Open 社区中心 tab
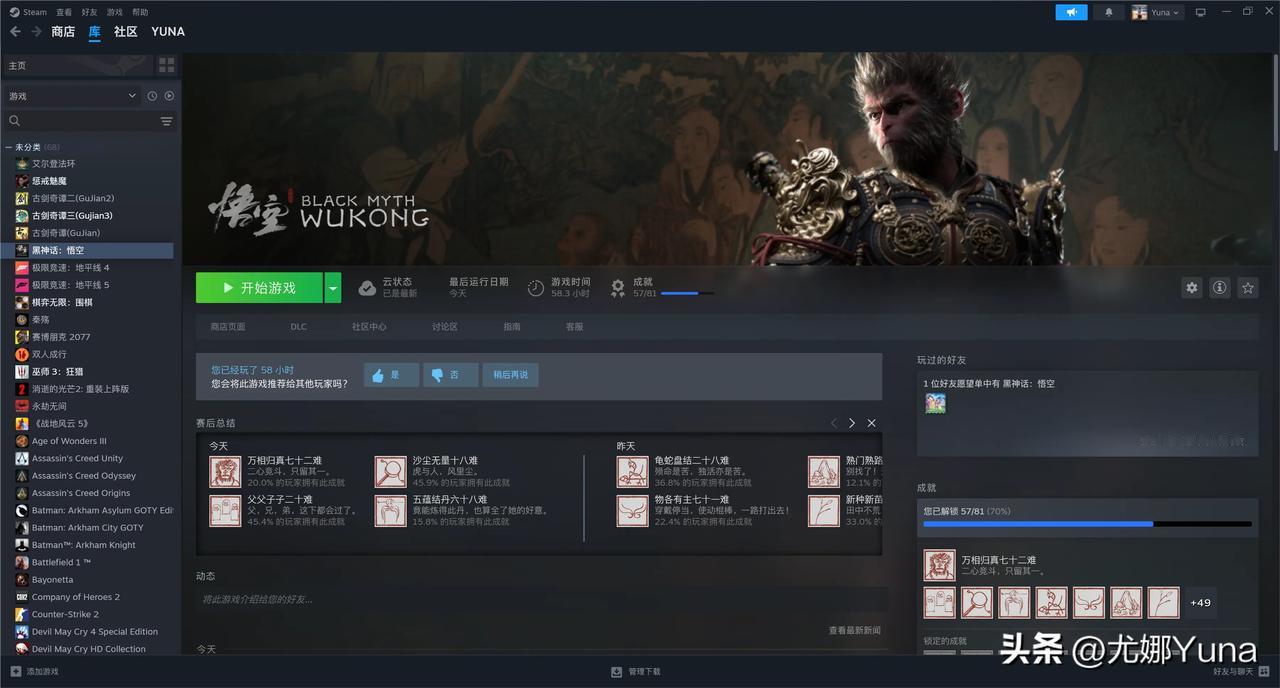This screenshot has width=1280, height=688. pyautogui.click(x=369, y=327)
